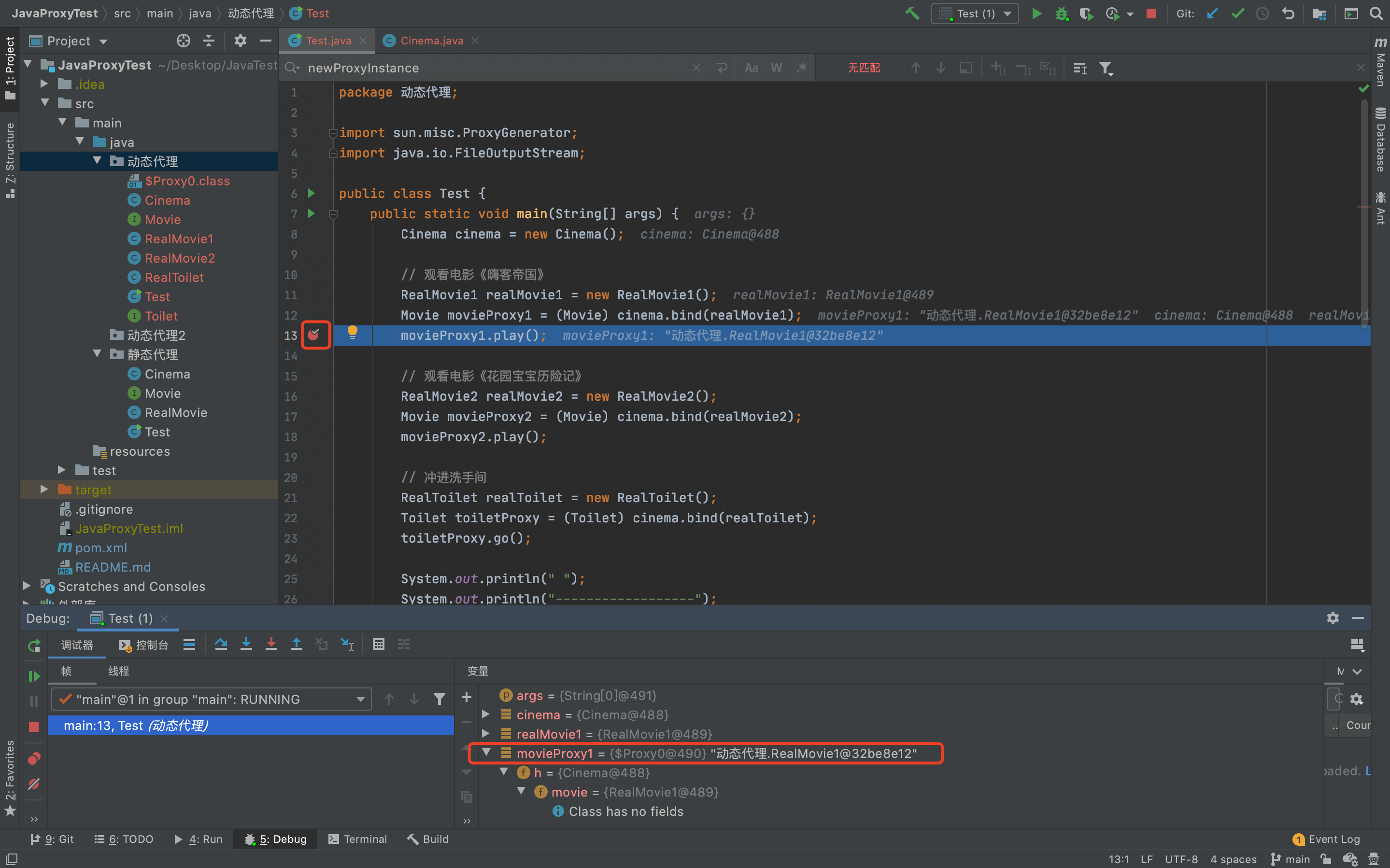This screenshot has height=868, width=1390.
Task: Expand the target folder in project tree
Action: (x=44, y=489)
